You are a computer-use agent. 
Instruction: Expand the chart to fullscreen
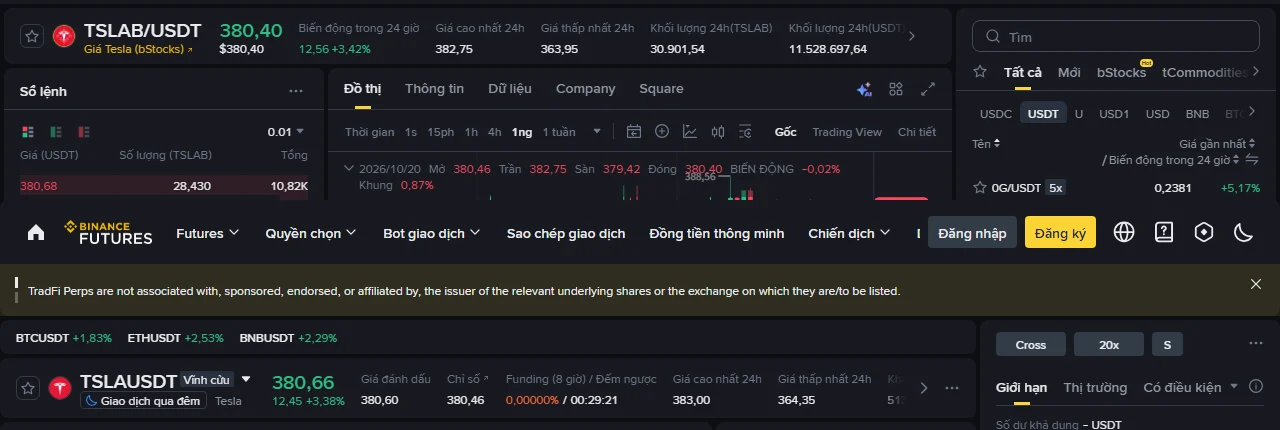point(928,89)
